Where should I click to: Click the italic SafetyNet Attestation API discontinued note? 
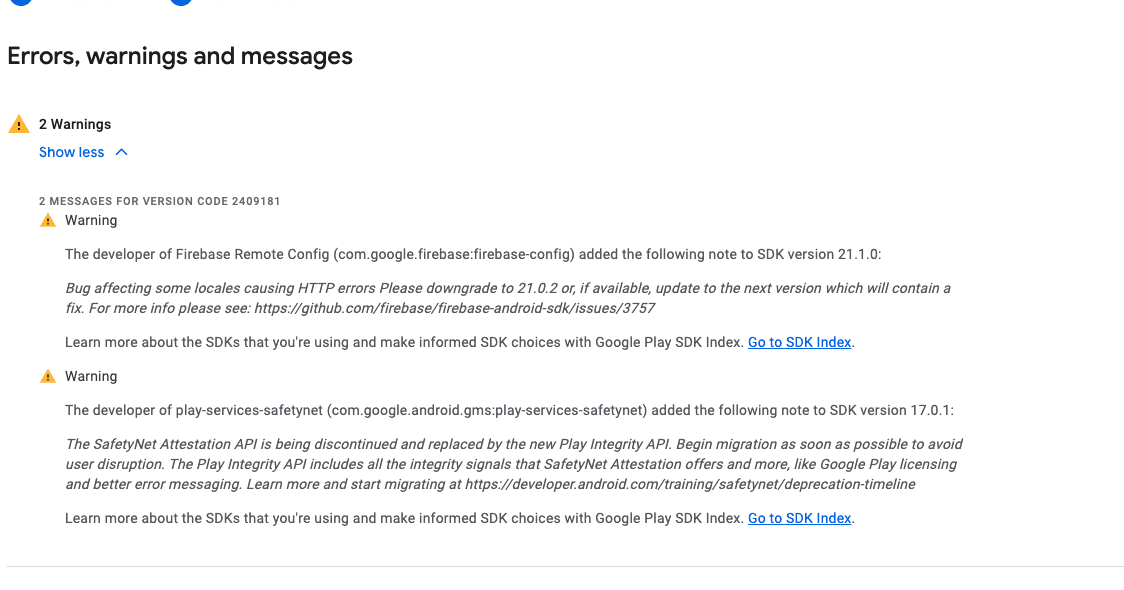pyautogui.click(x=514, y=464)
